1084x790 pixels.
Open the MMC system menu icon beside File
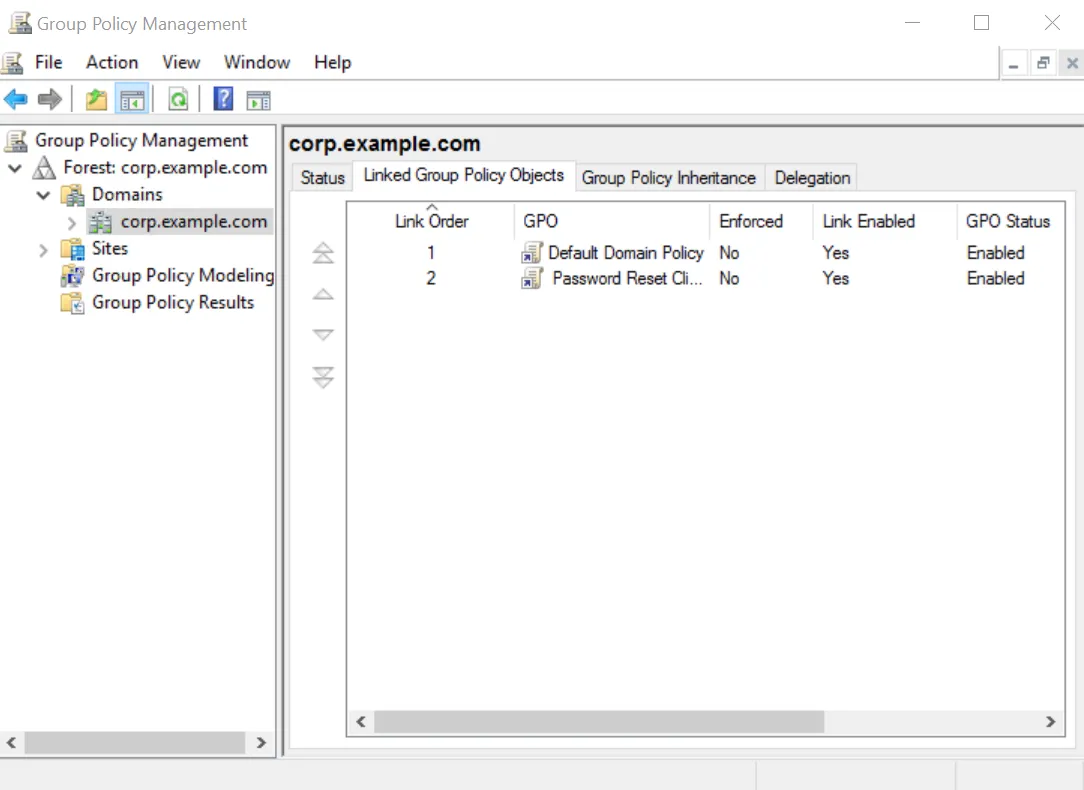pyautogui.click(x=12, y=63)
